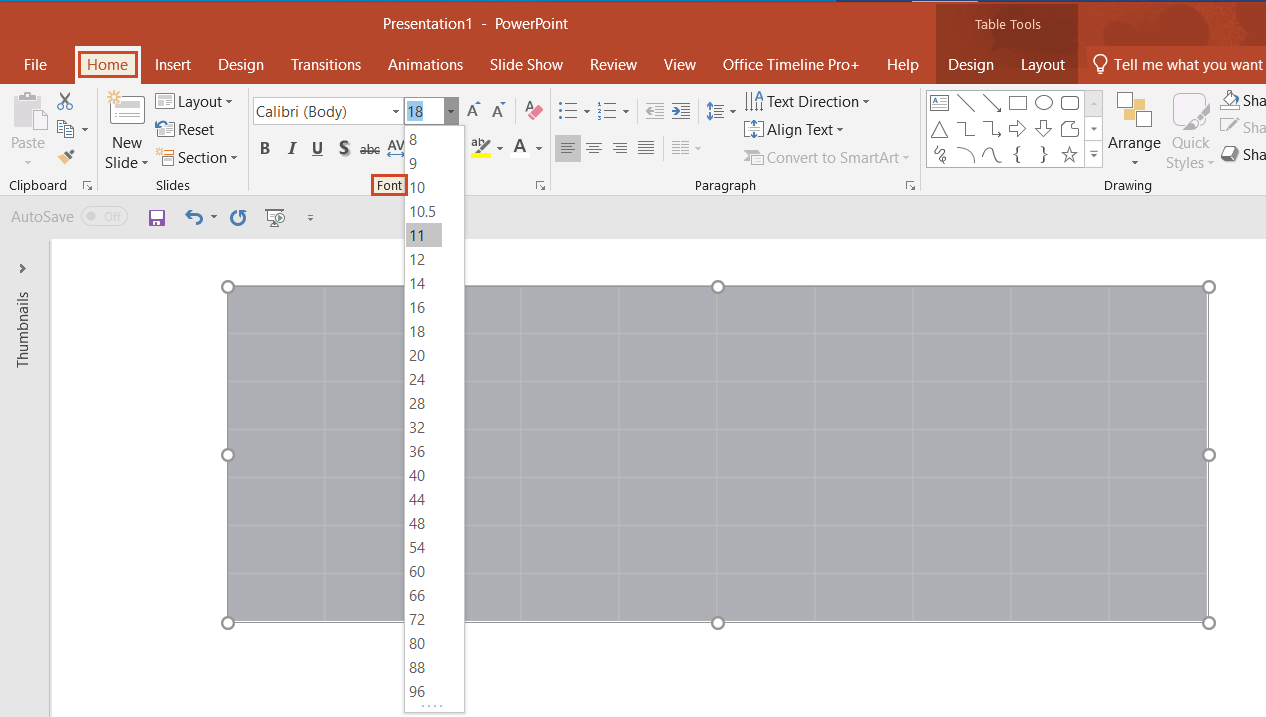This screenshot has height=717, width=1266.
Task: Toggle underline formatting
Action: pyautogui.click(x=317, y=147)
